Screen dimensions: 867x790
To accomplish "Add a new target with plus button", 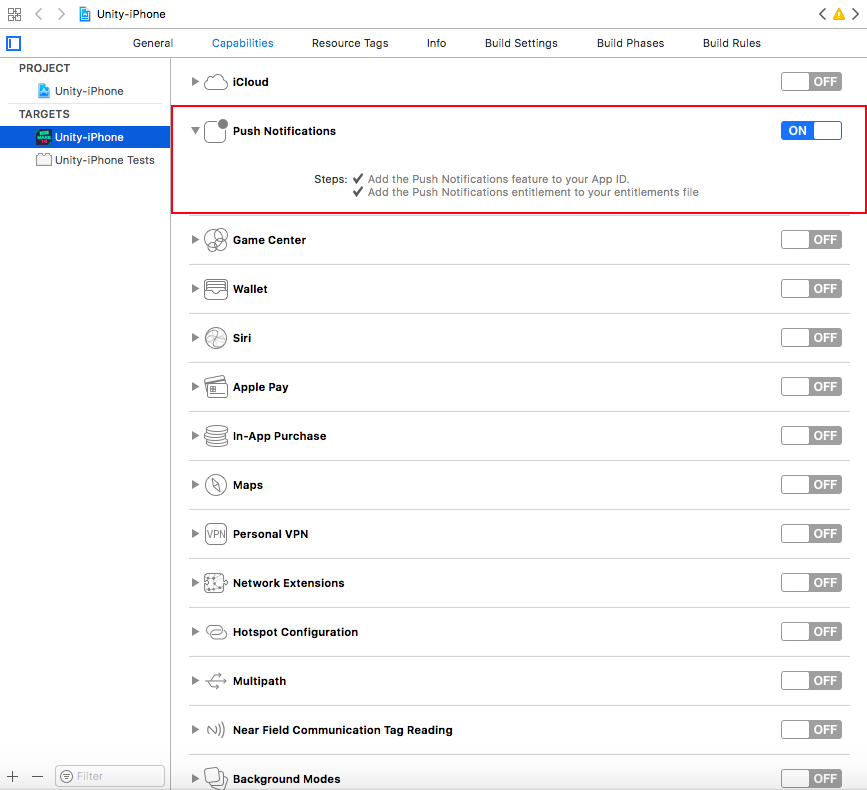I will pyautogui.click(x=13, y=776).
